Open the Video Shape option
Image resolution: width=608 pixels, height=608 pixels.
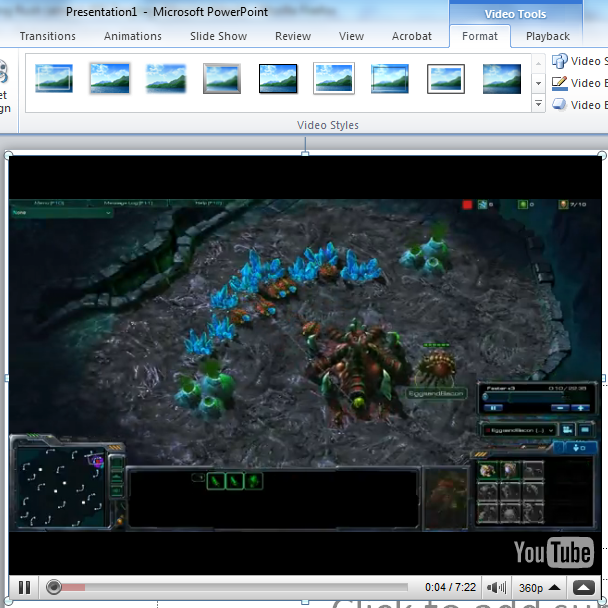click(580, 61)
